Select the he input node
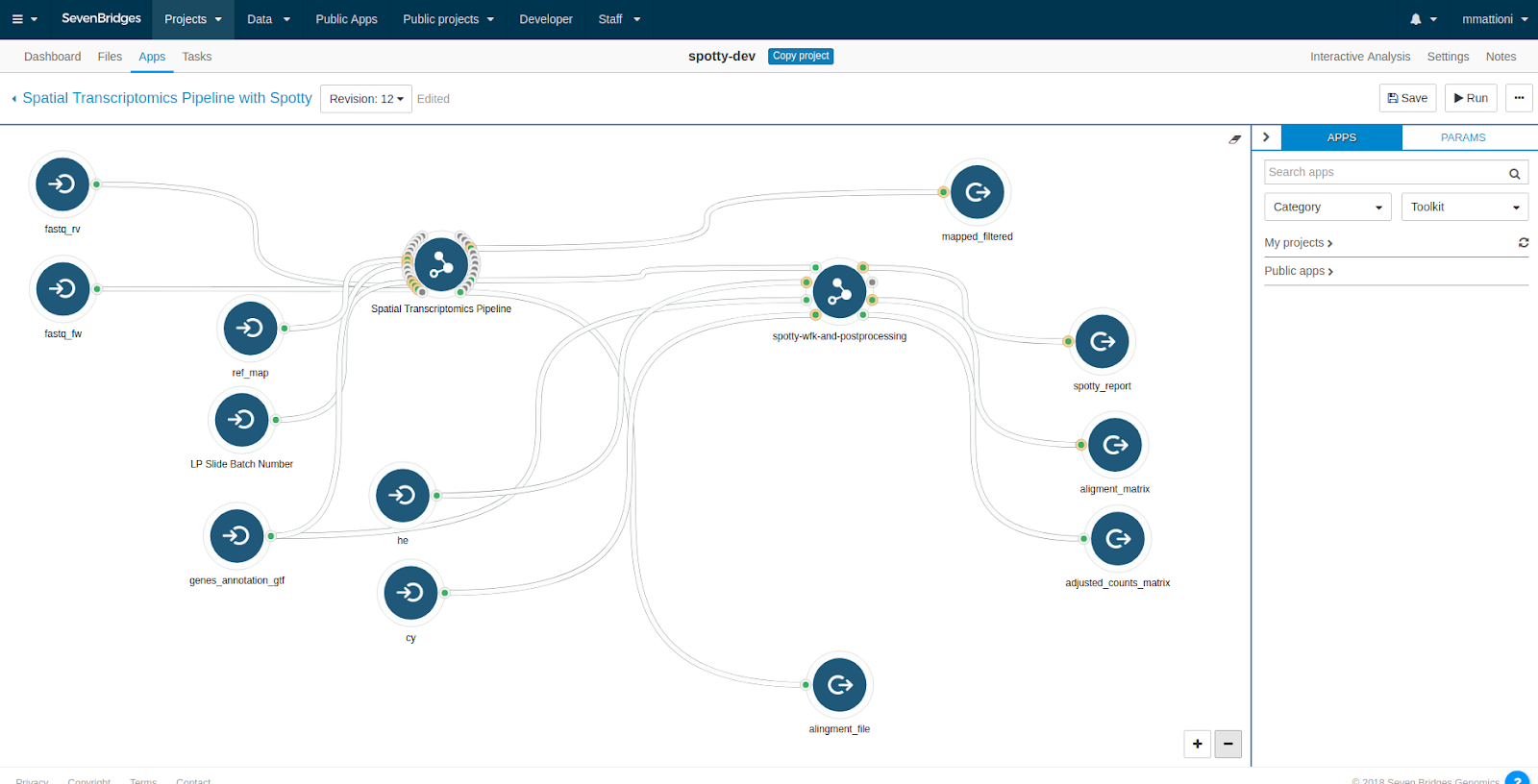 403,496
